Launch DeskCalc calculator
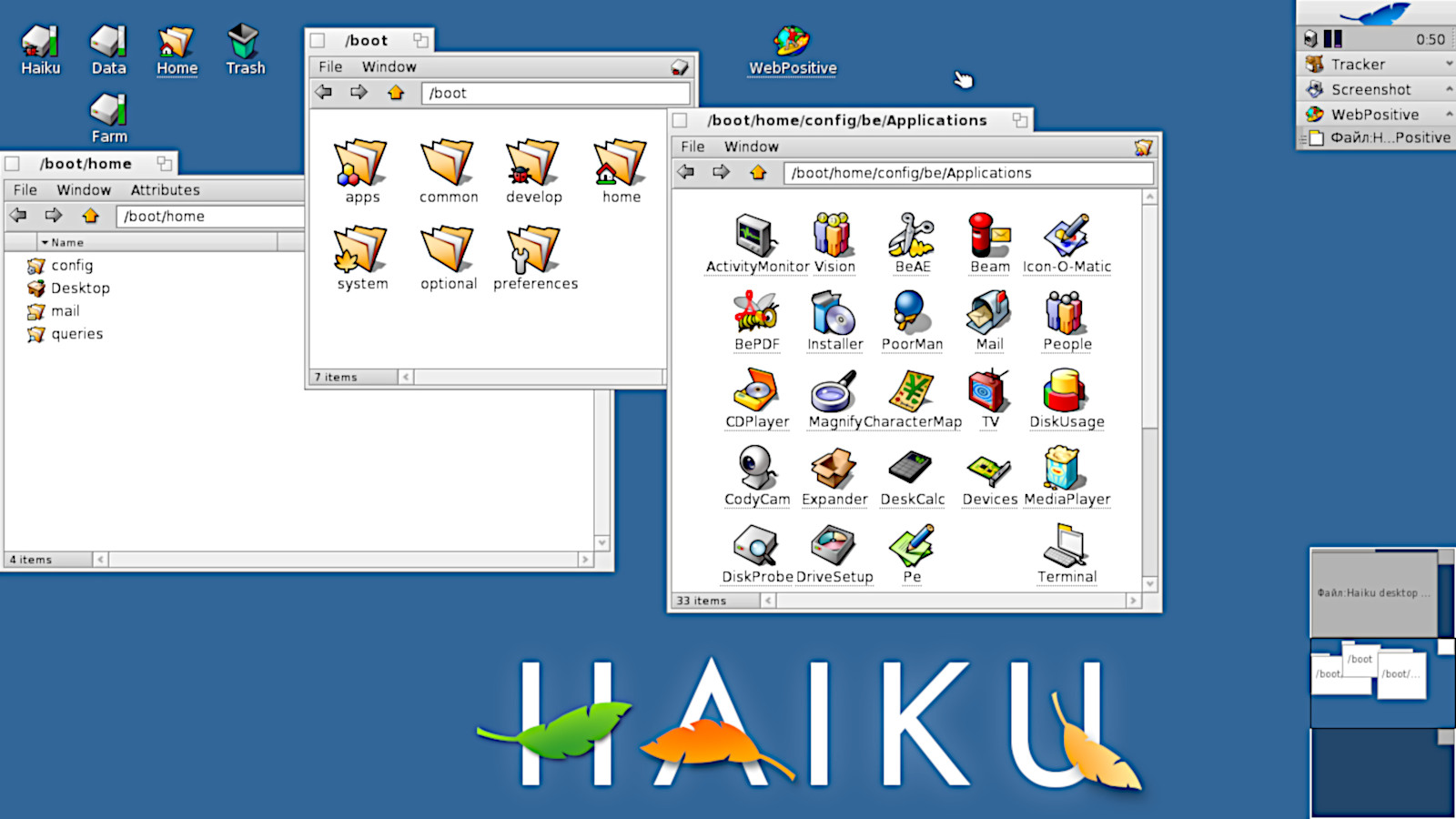Viewport: 1456px width, 819px height. coord(911,468)
